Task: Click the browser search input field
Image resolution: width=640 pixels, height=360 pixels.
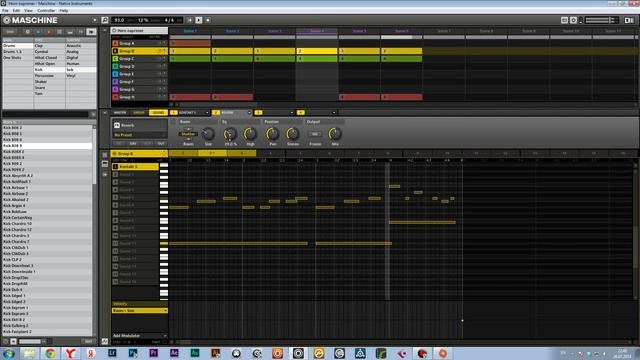Action: [45, 115]
